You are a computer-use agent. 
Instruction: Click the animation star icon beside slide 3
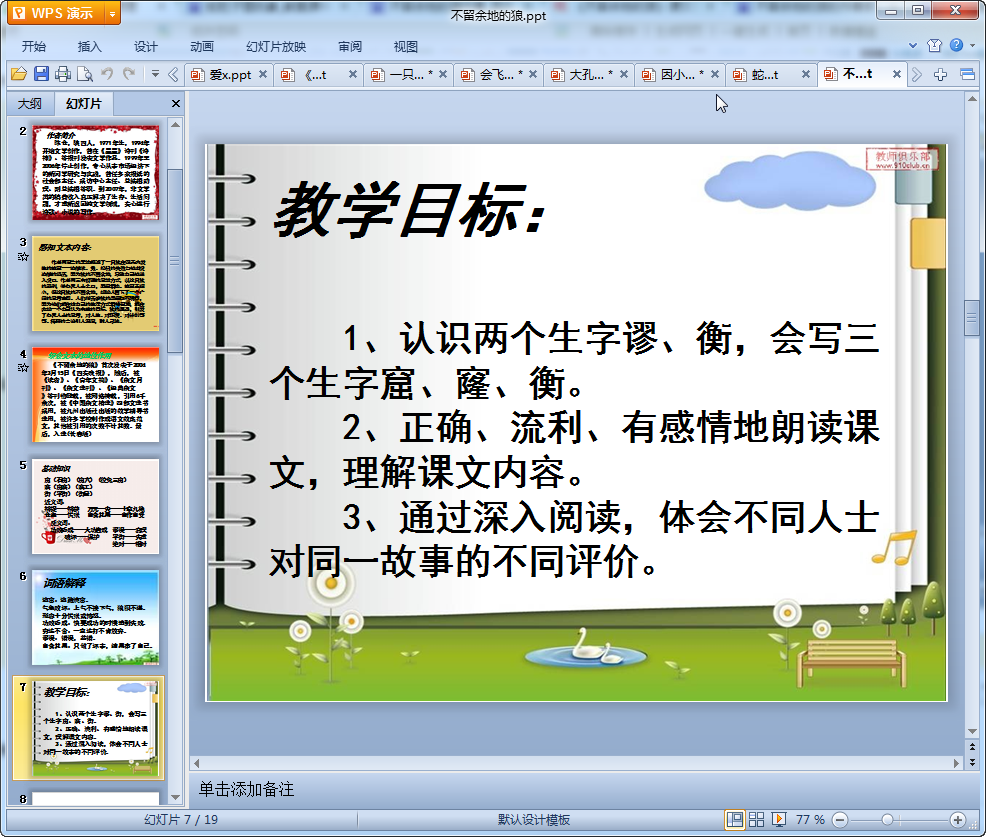pyautogui.click(x=23, y=257)
